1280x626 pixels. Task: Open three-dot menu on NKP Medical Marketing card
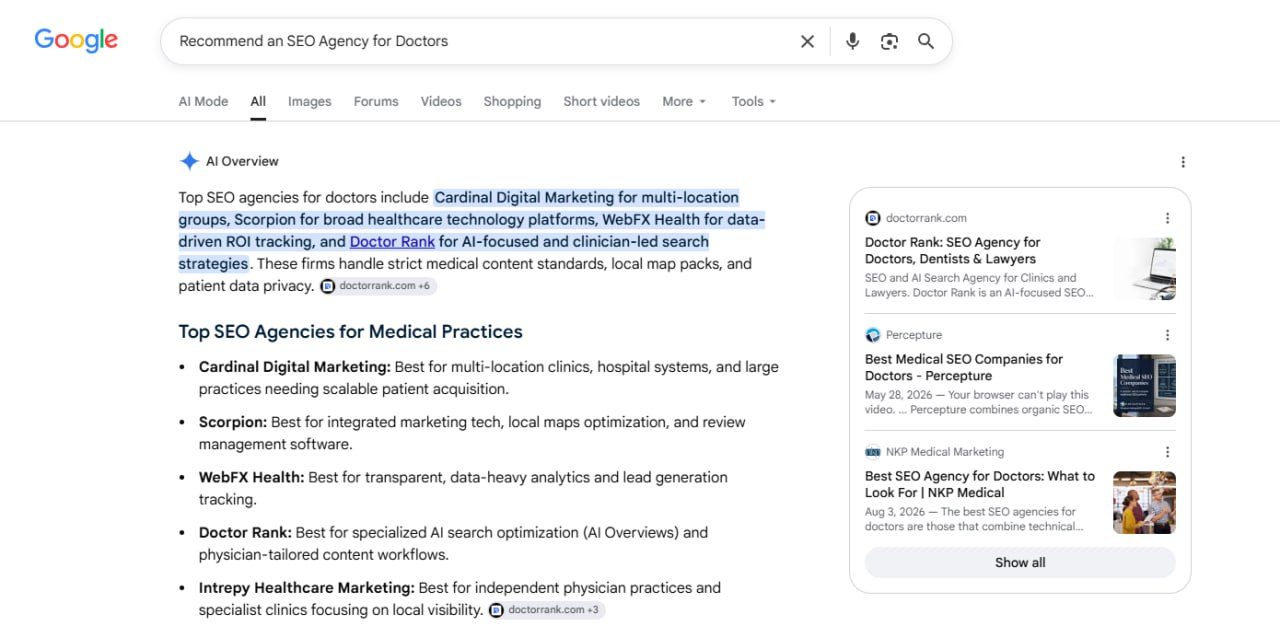pos(1167,452)
